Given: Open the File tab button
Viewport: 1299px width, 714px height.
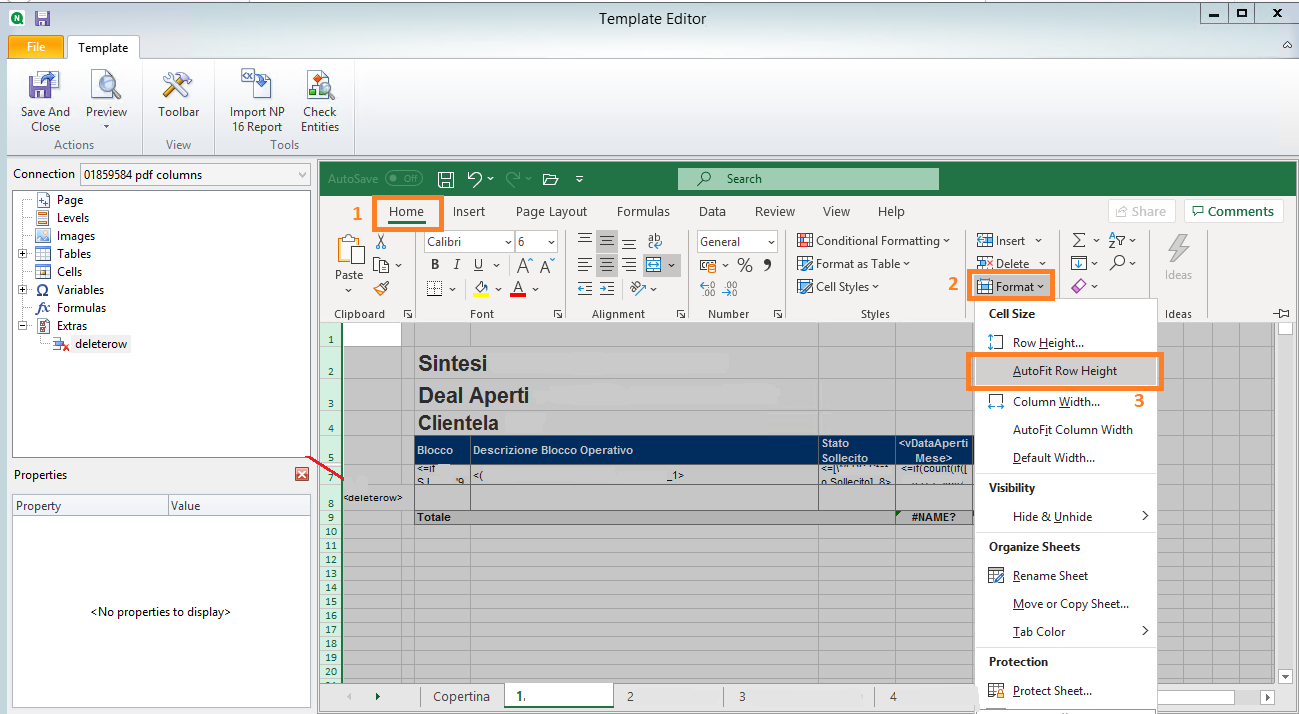Looking at the screenshot, I should pos(36,47).
